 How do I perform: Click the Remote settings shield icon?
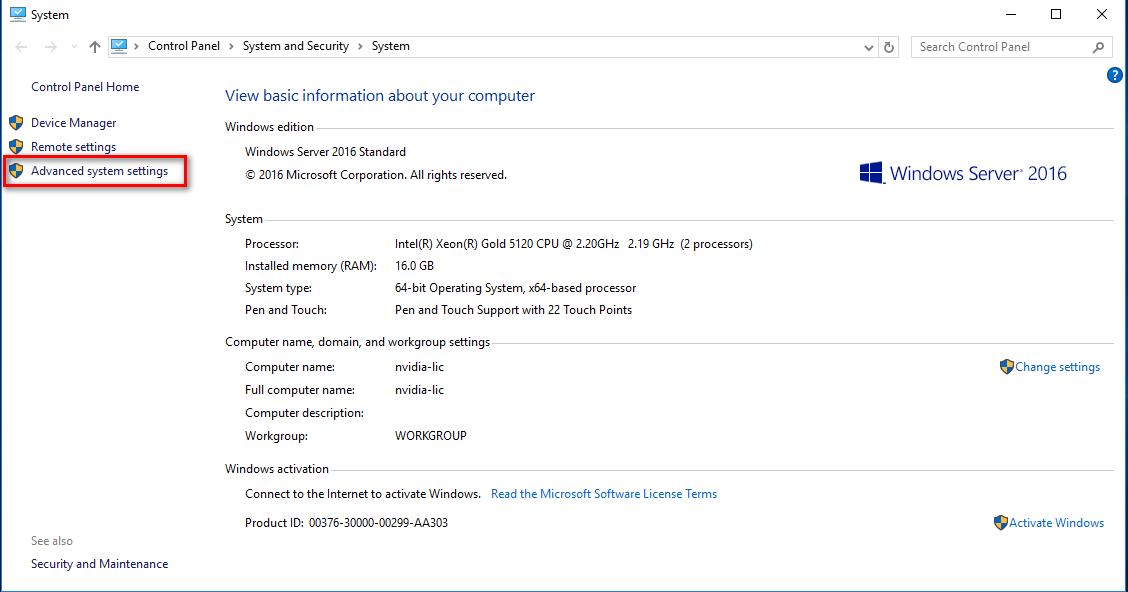pyautogui.click(x=16, y=147)
